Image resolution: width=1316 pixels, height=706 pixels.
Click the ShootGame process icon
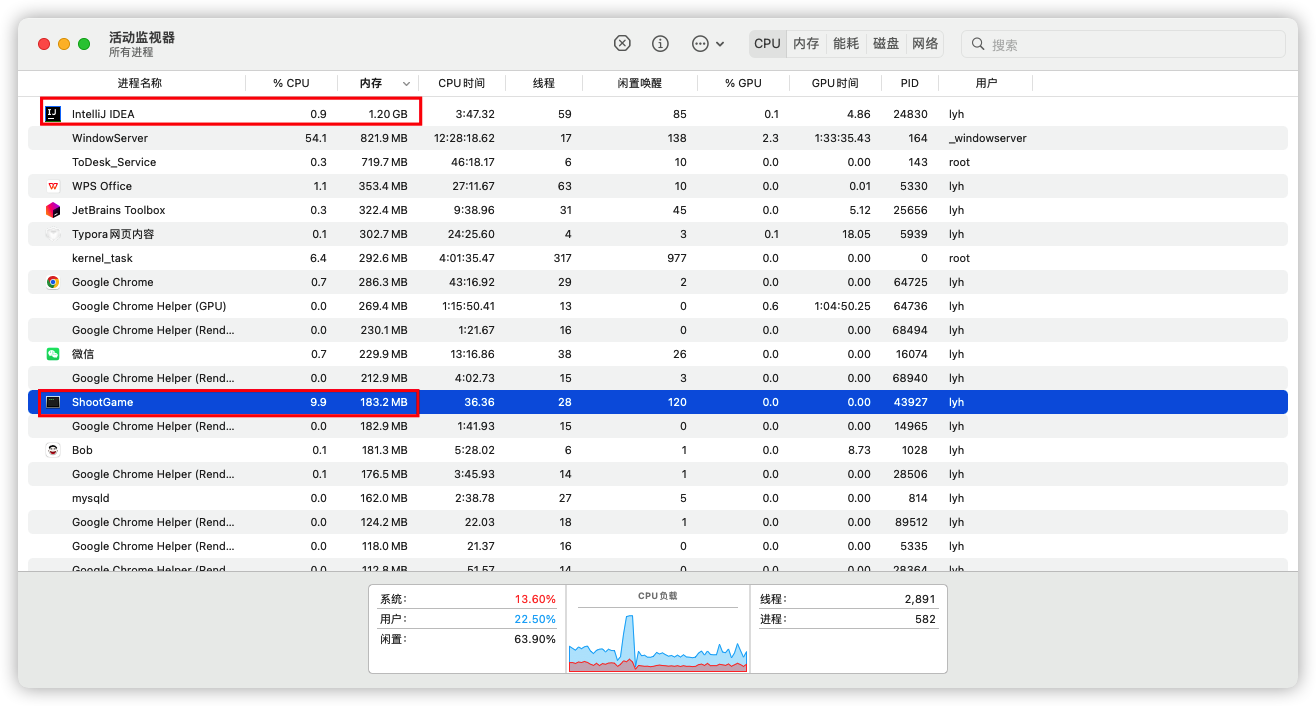tap(53, 402)
